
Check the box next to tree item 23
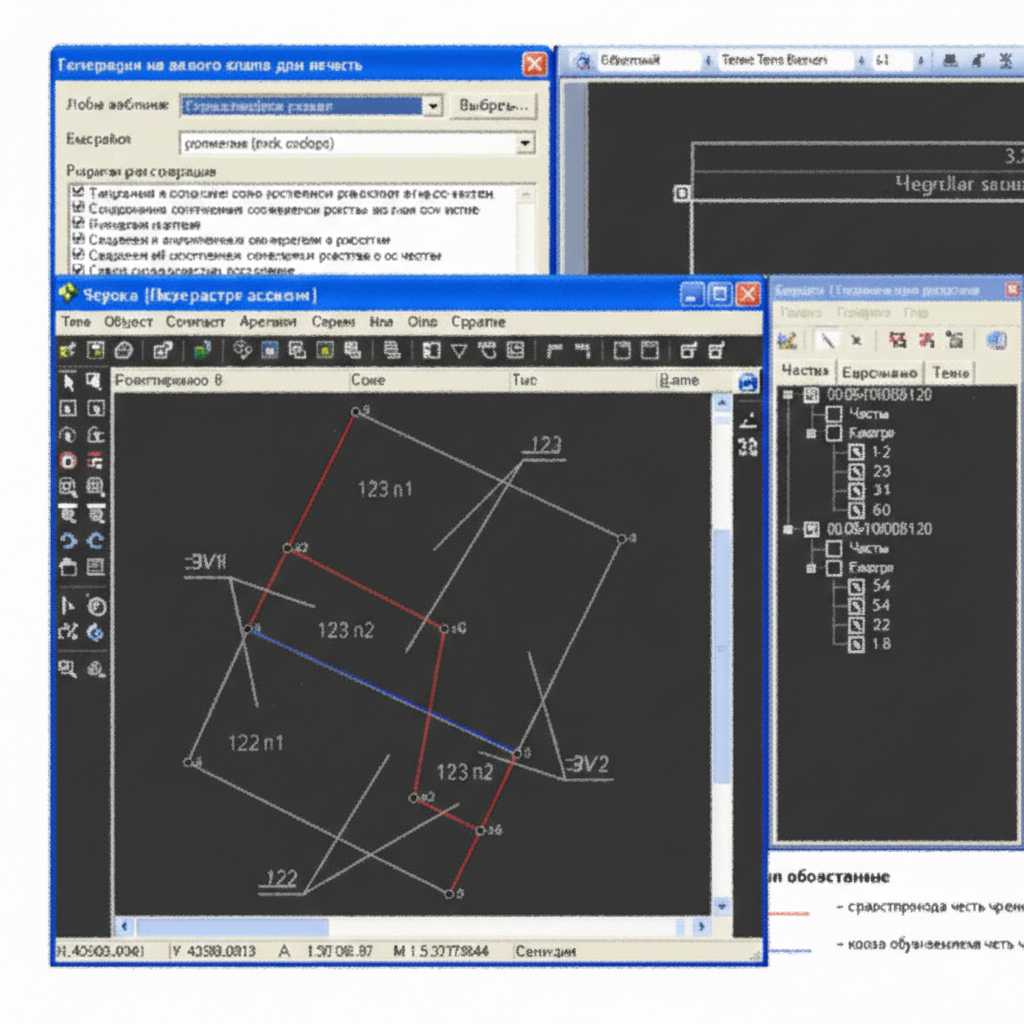click(856, 471)
